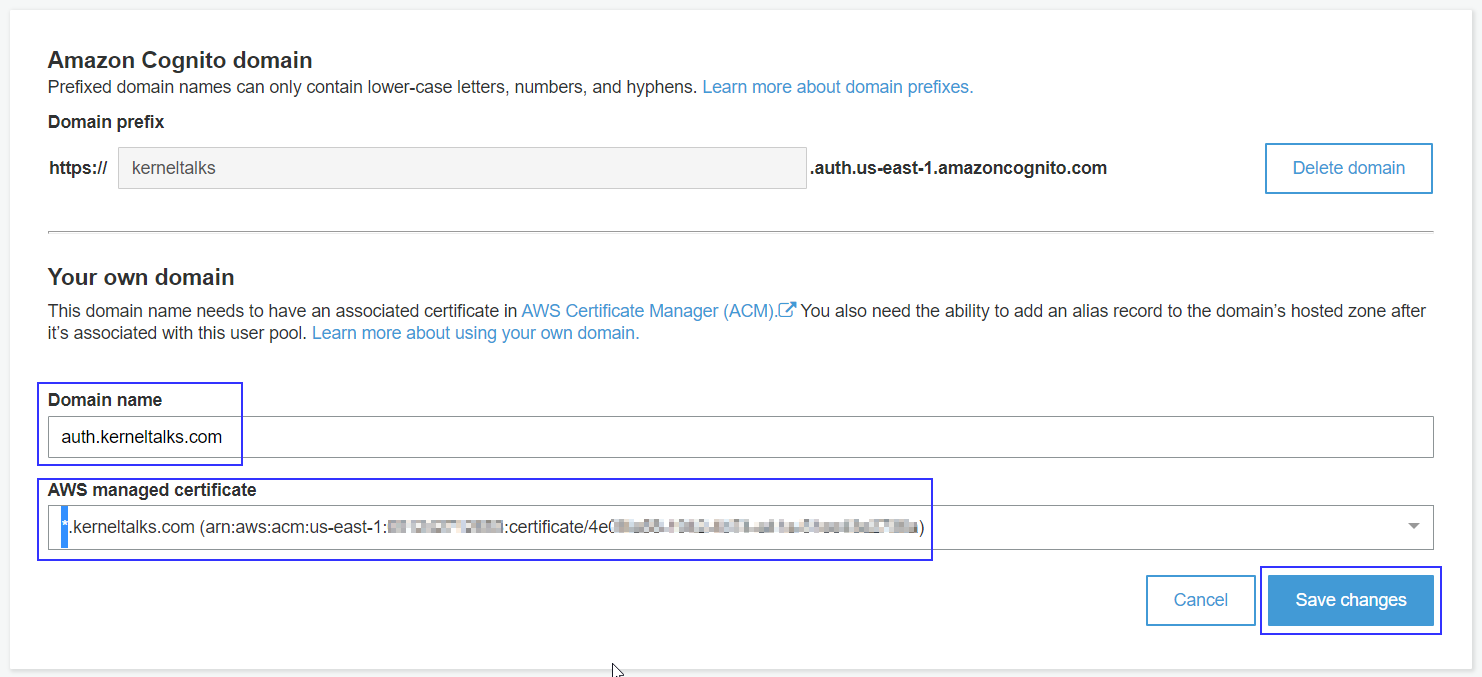Click the Cancel button

(1200, 599)
